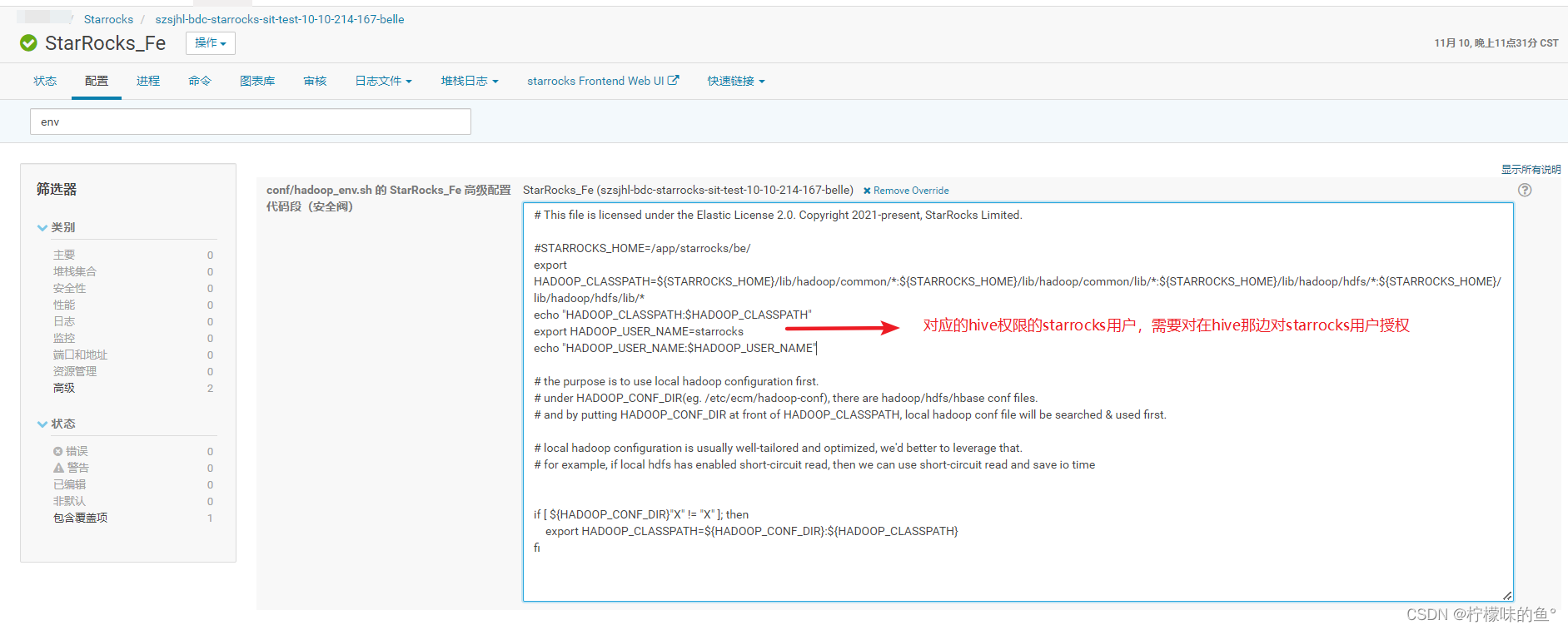Open the 快速链接 dropdown
1568x630 pixels.
[736, 81]
